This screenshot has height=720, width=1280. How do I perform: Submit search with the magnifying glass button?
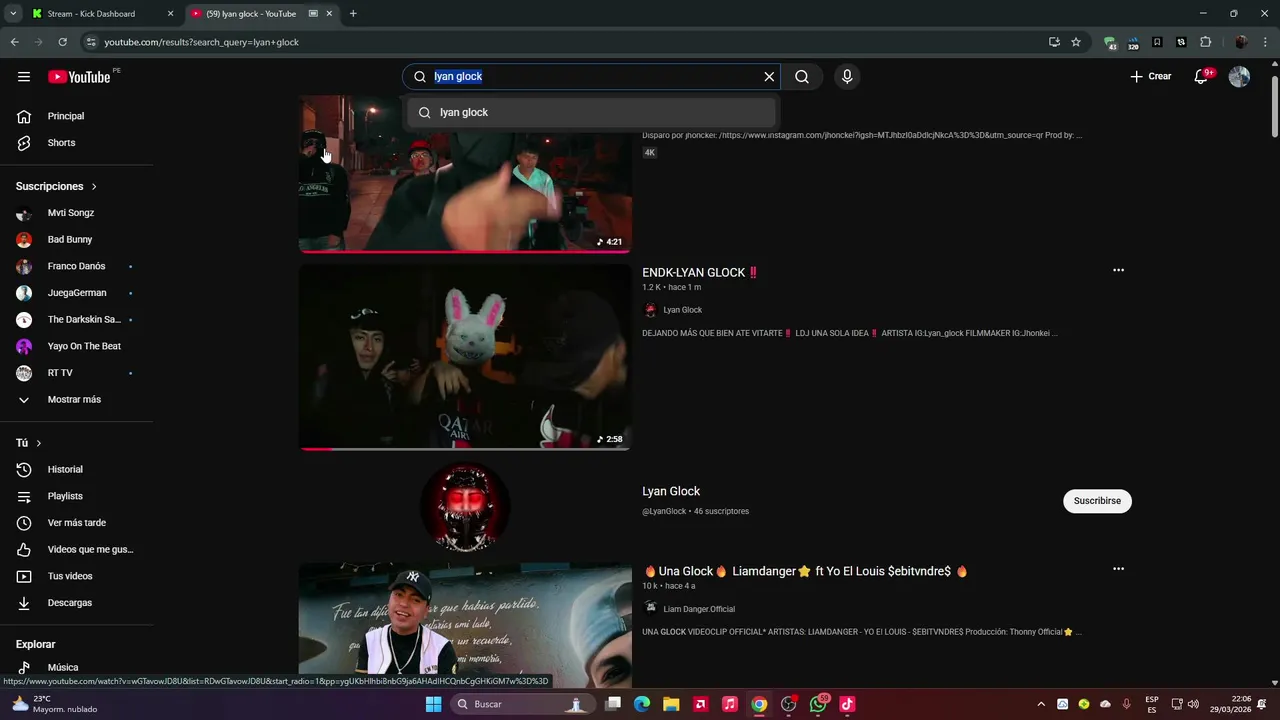tap(802, 77)
